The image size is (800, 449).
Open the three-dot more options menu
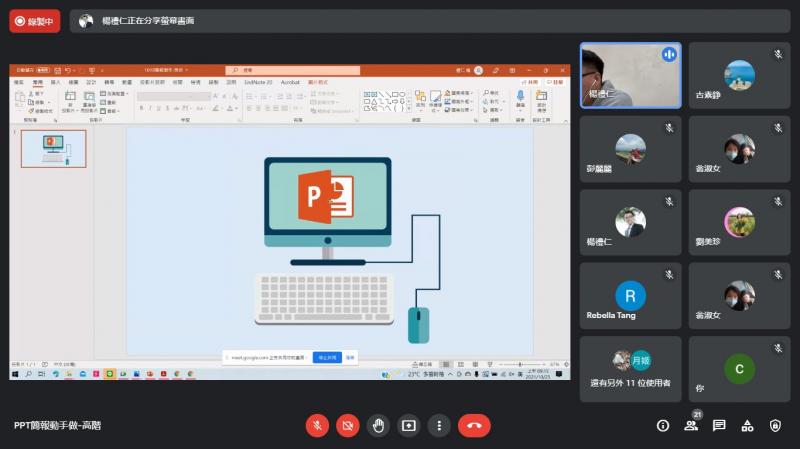tap(438, 425)
